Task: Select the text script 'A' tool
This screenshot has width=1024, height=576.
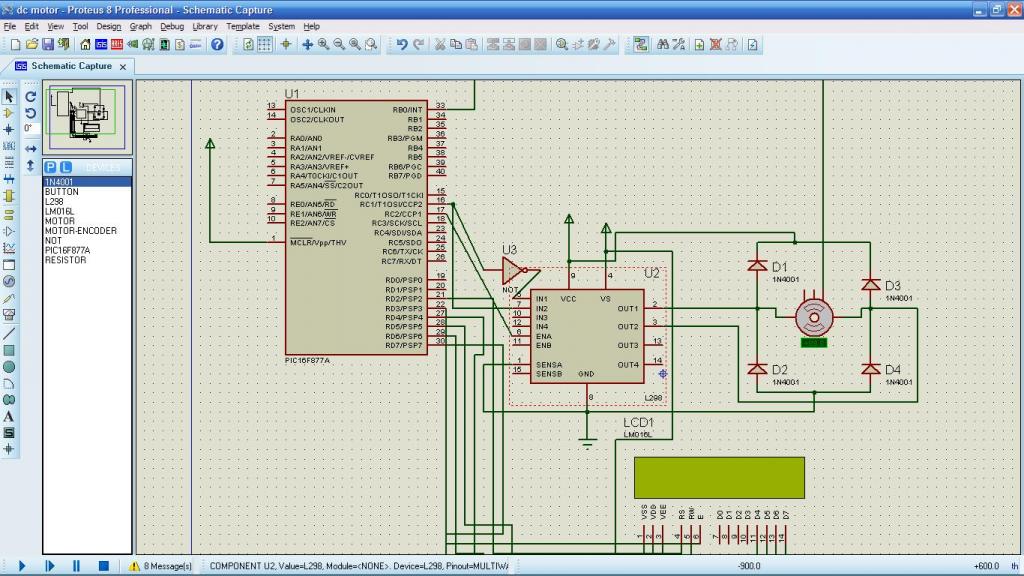Action: tap(9, 416)
